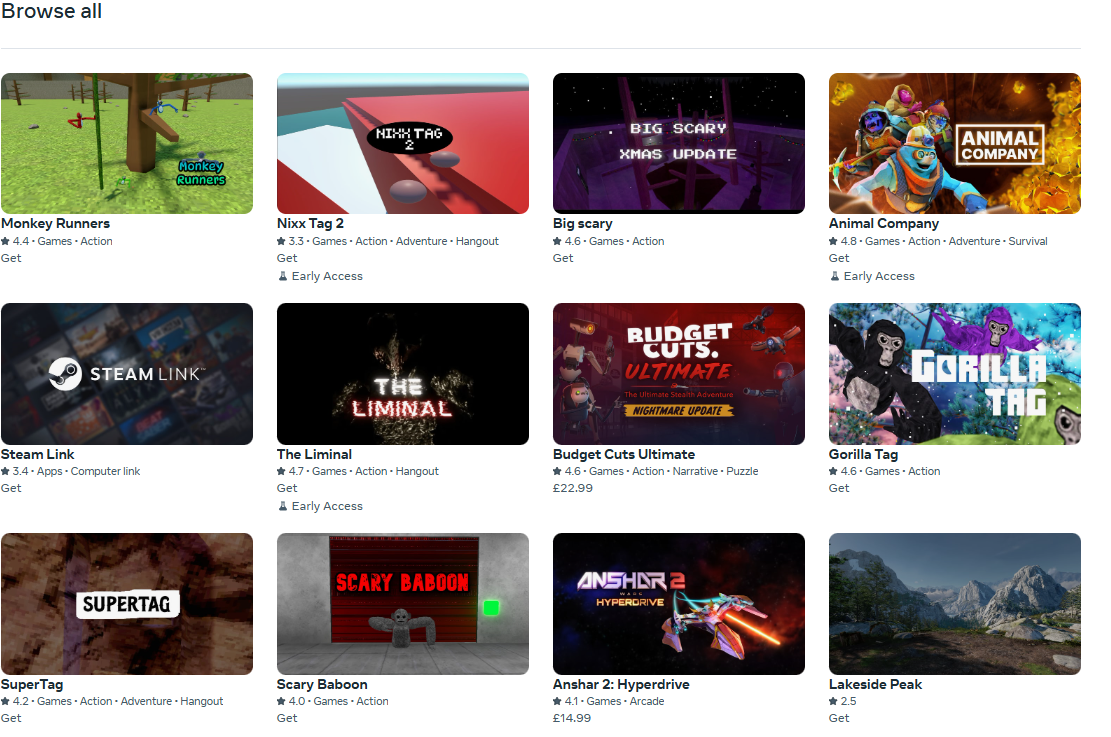Open the Gorilla Tag thumbnail
Viewport: 1111px width, 737px height.
[x=954, y=373]
